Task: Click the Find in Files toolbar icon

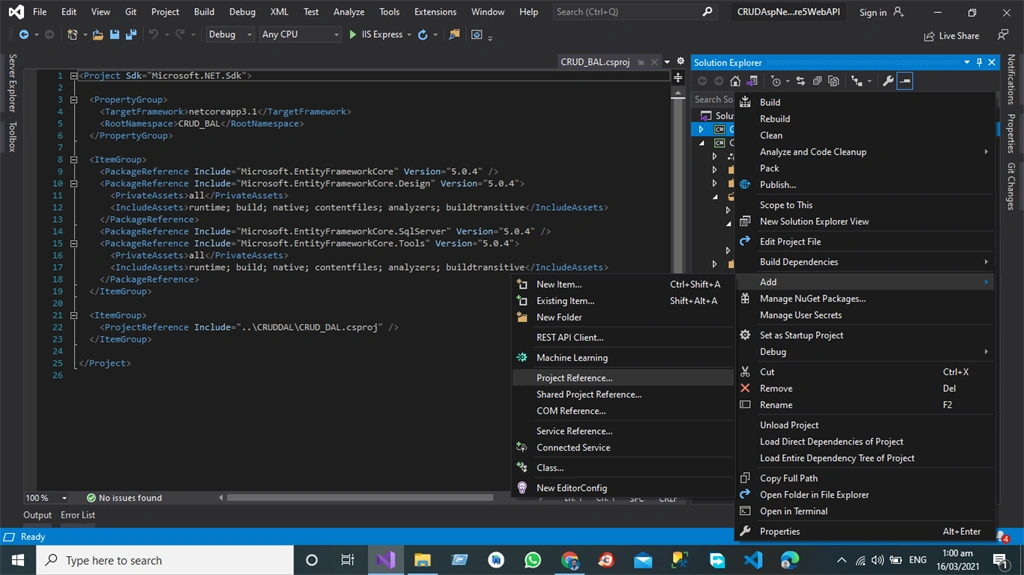Action: (x=454, y=35)
